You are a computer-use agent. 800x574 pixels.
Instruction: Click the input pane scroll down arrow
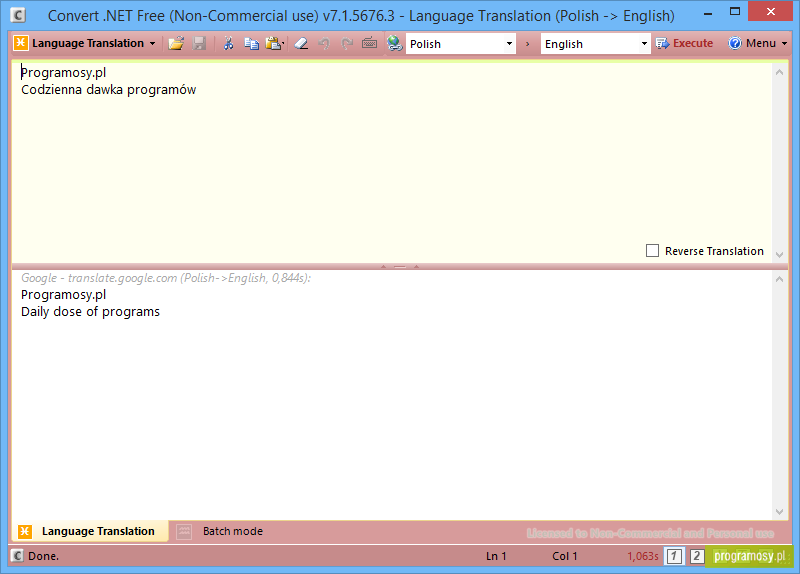point(779,255)
